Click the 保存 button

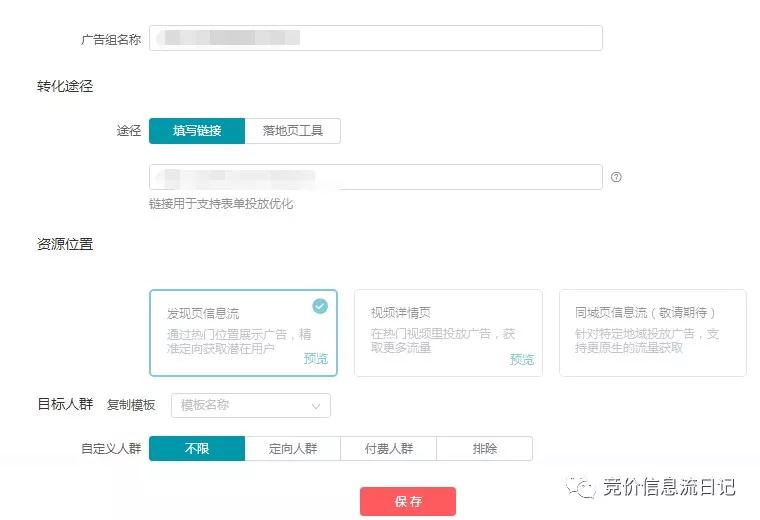pyautogui.click(x=408, y=502)
